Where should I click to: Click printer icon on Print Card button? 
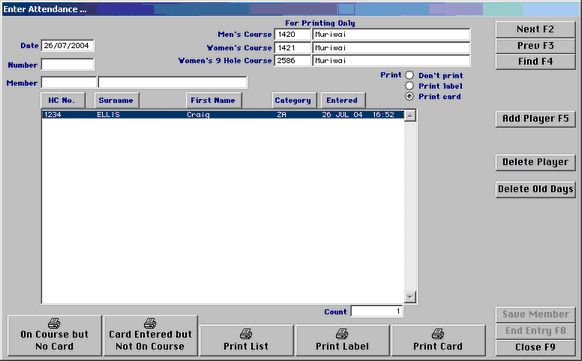438,334
